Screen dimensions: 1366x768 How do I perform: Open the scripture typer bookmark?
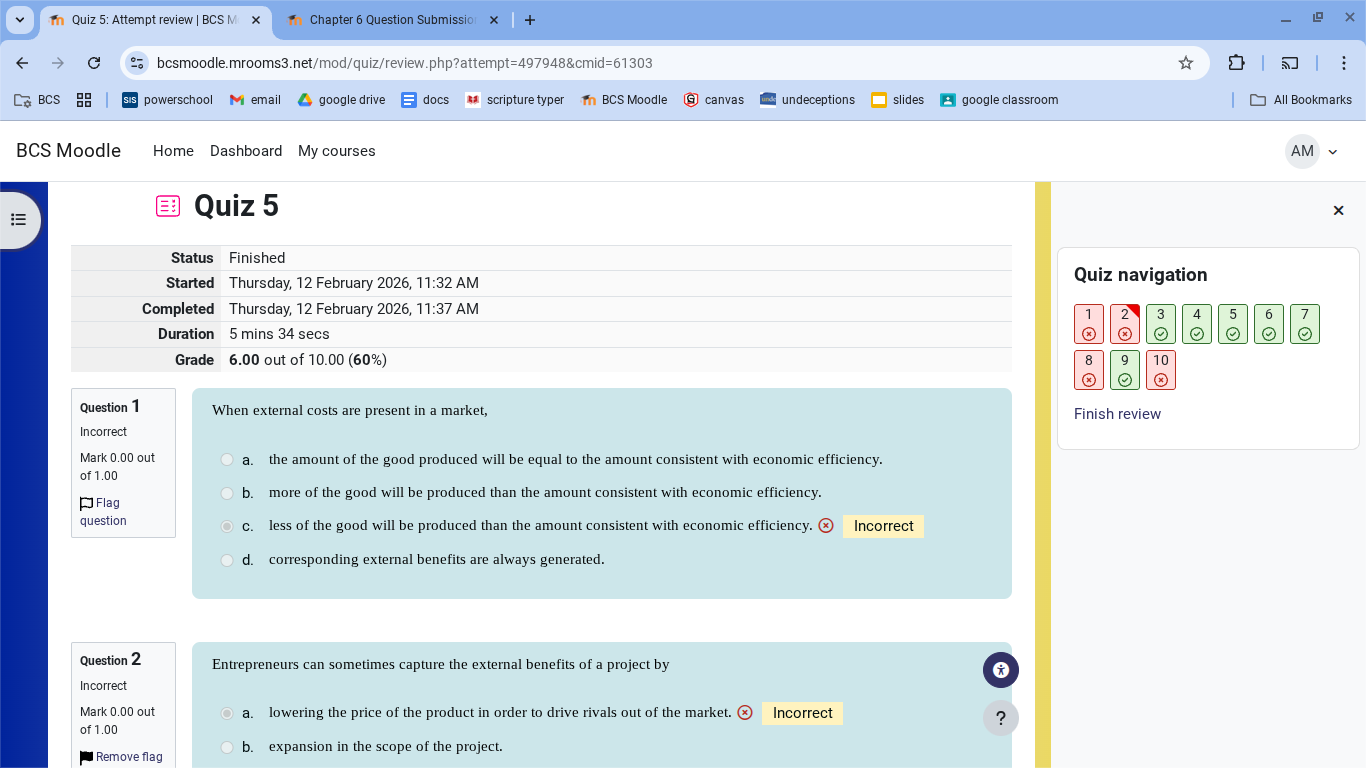514,99
